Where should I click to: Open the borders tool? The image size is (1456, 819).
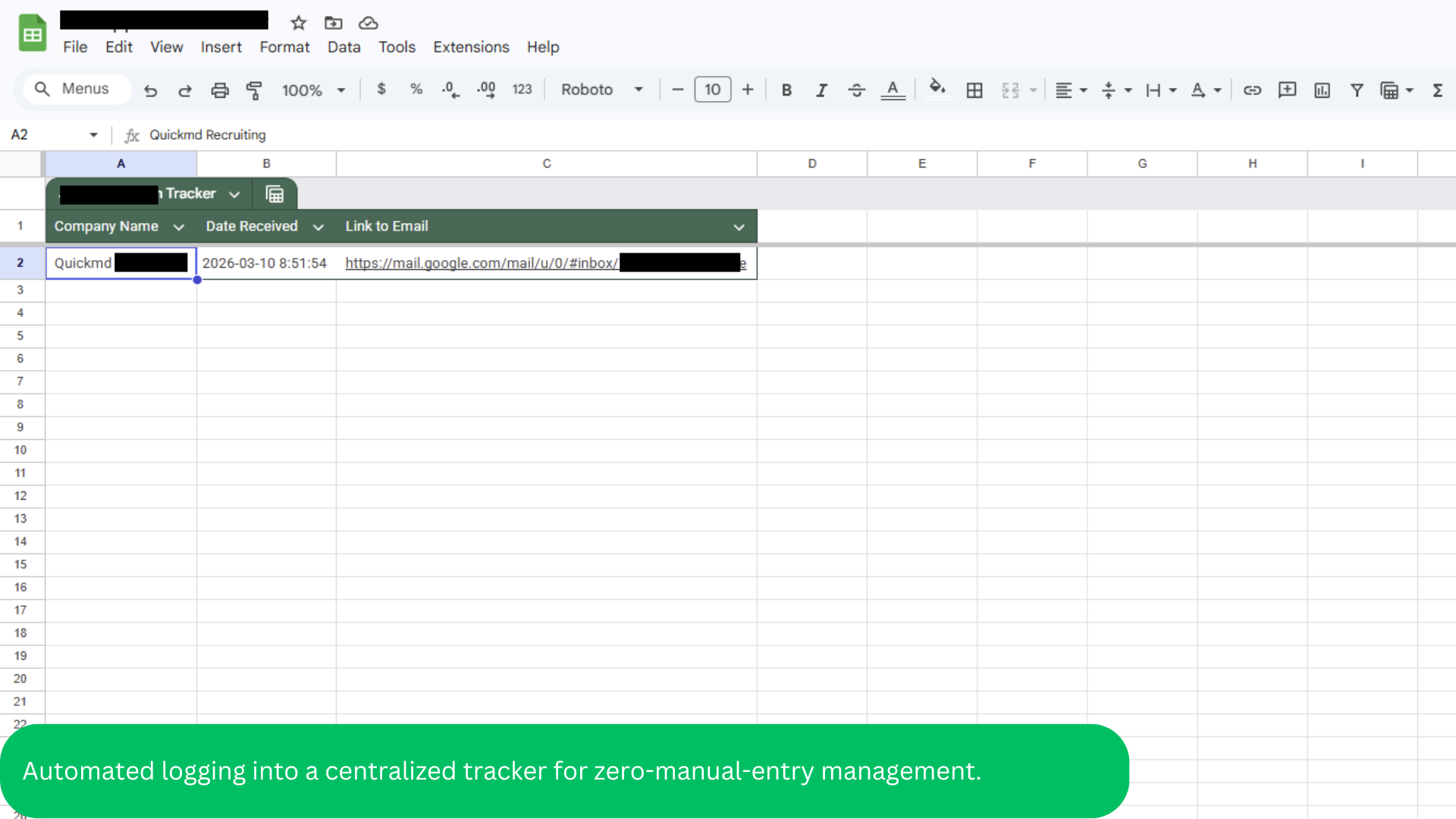coord(974,90)
